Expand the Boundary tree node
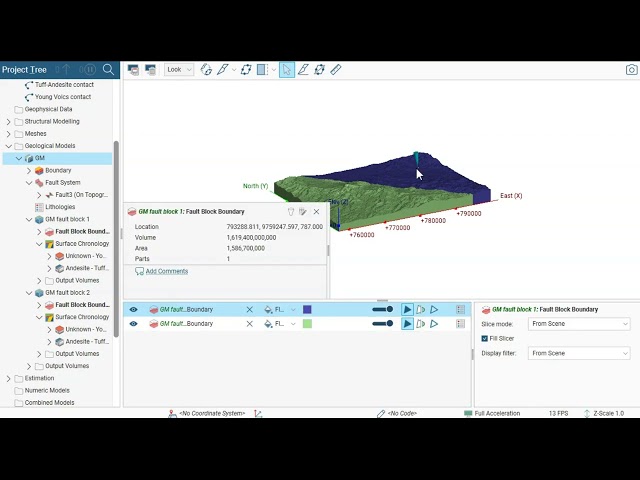Viewport: 640px width, 480px height. (x=29, y=170)
